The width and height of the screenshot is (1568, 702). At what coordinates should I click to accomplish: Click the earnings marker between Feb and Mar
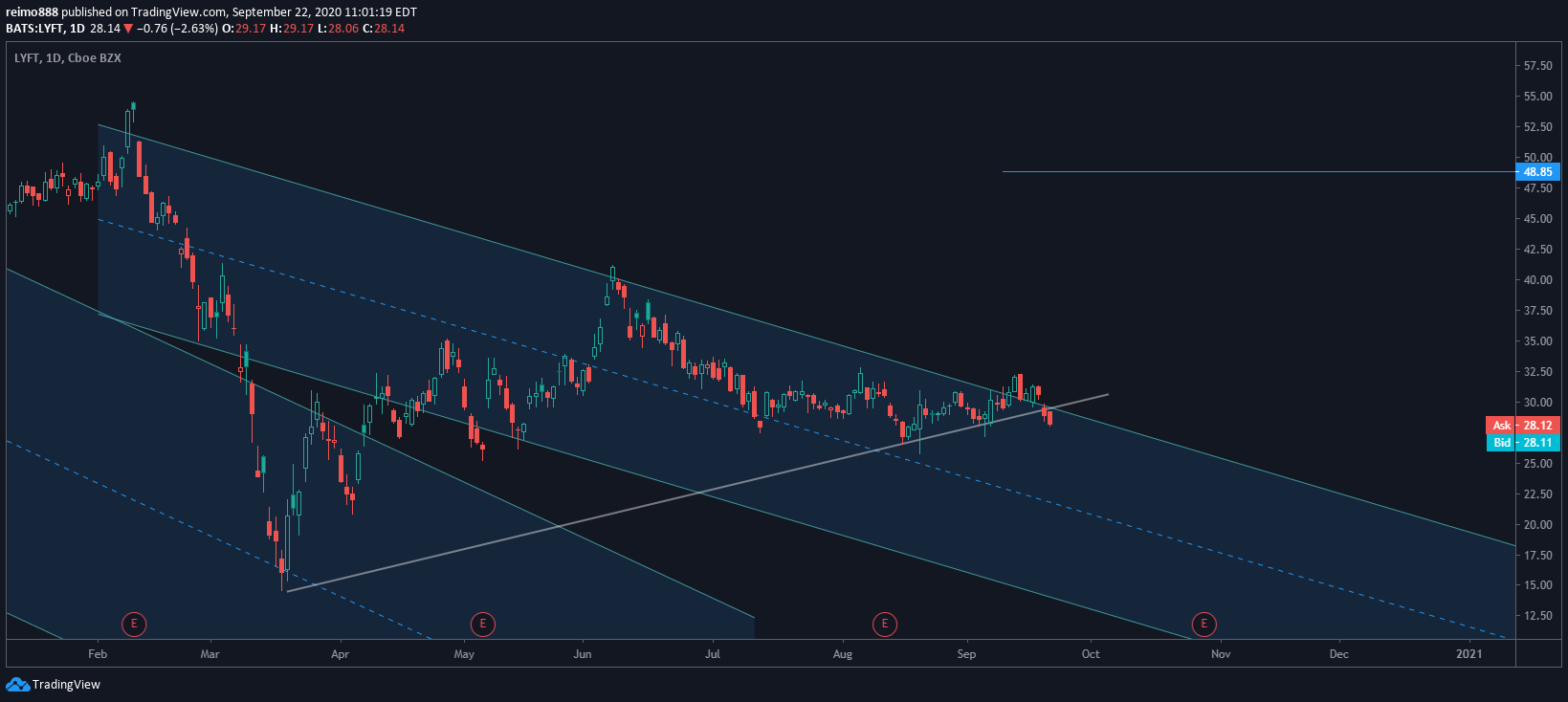coord(134,625)
